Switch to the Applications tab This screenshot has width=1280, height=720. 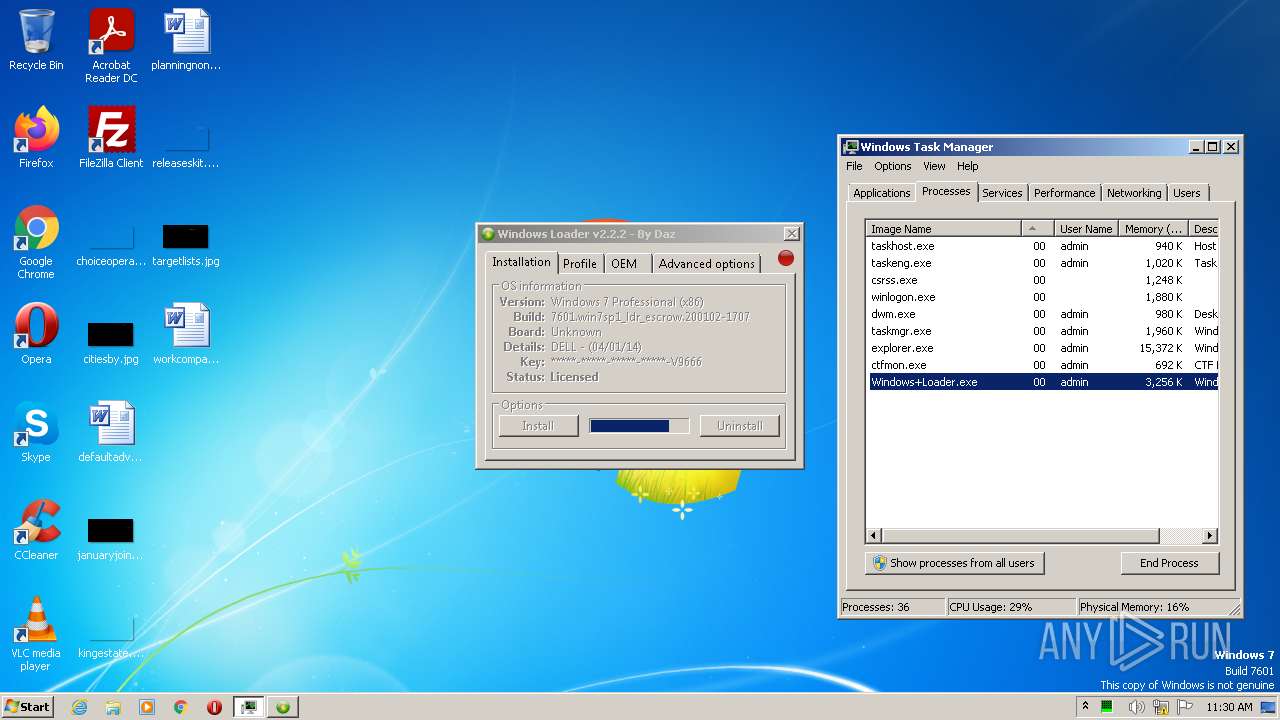coord(881,193)
